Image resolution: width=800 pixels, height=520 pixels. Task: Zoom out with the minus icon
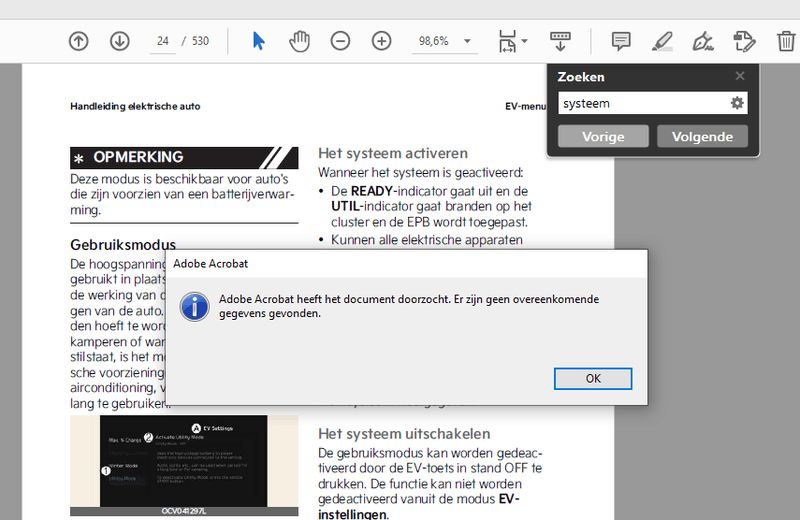click(340, 41)
